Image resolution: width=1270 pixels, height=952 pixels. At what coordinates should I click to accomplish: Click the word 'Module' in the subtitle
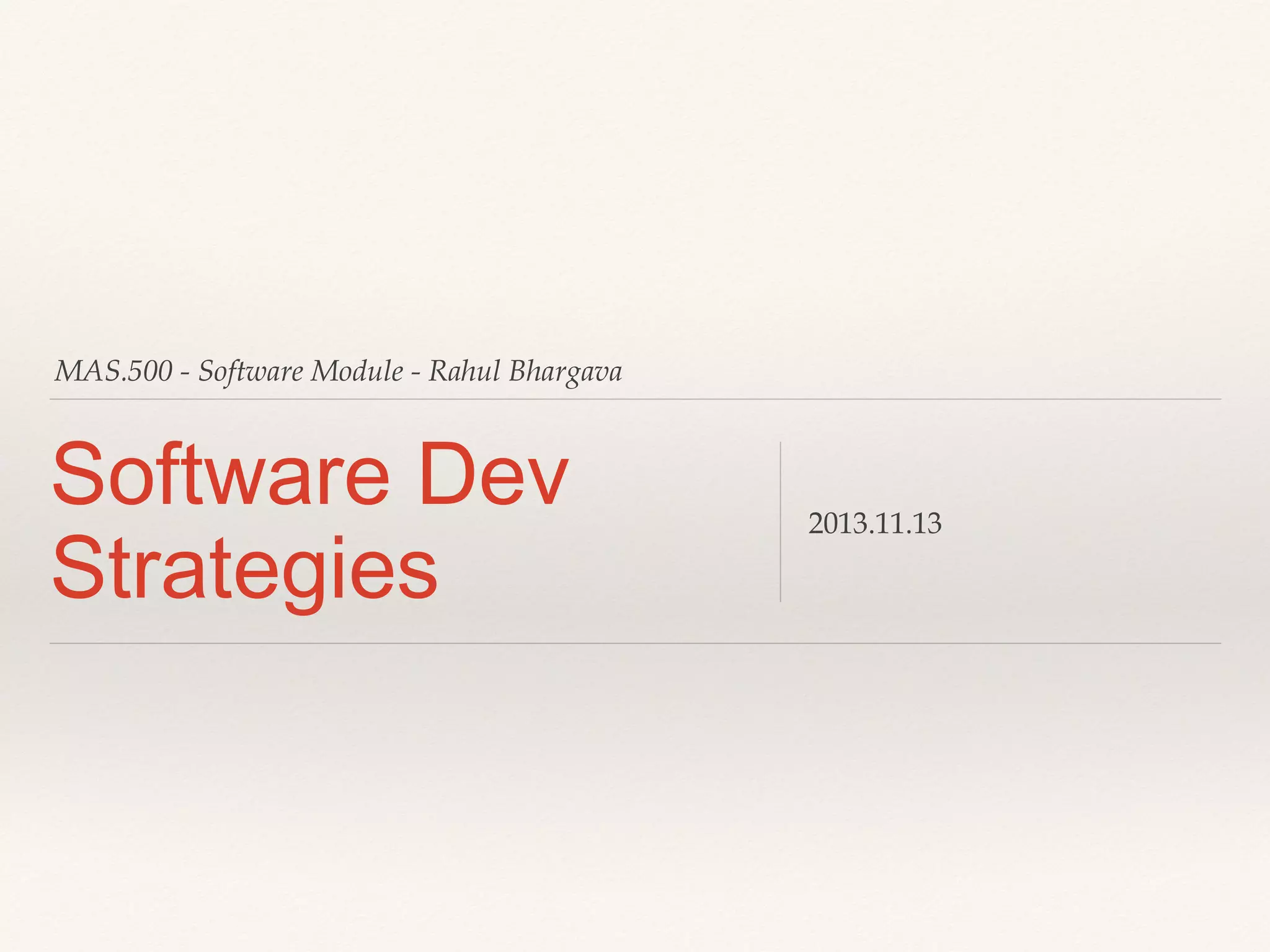pyautogui.click(x=357, y=372)
